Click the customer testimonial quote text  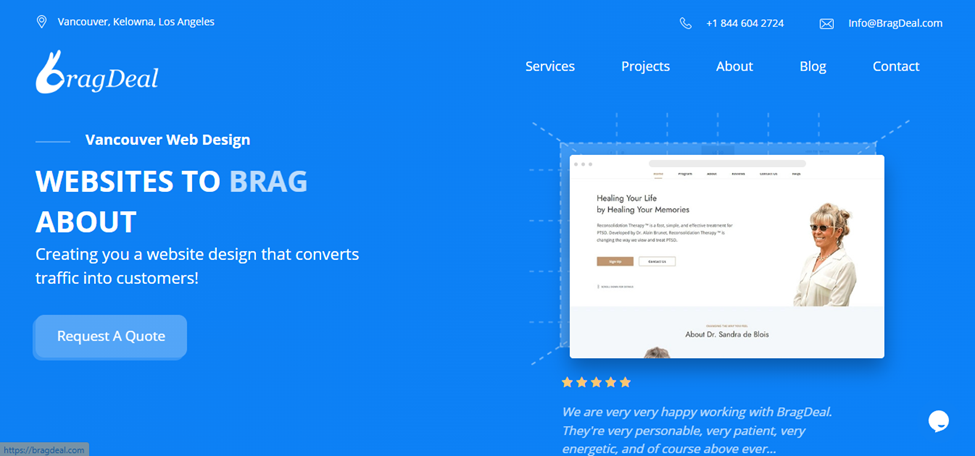(696, 430)
